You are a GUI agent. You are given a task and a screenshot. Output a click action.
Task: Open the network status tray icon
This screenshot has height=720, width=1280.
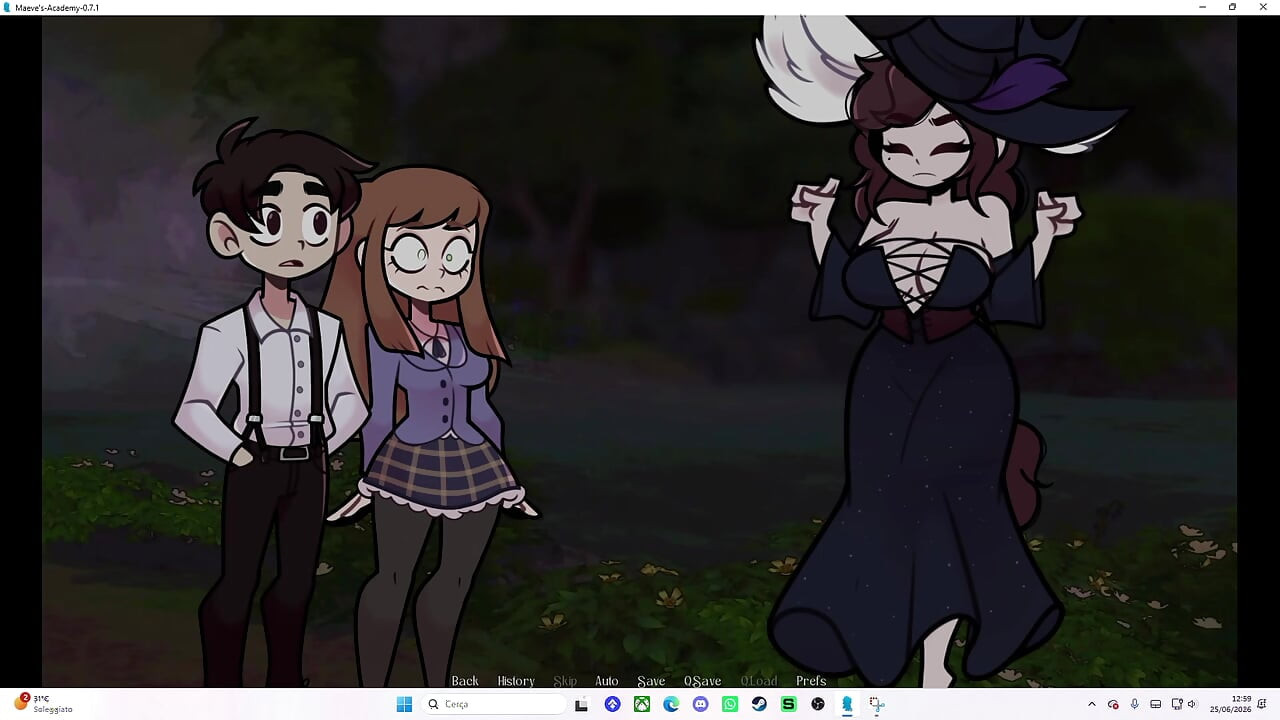click(x=1177, y=704)
